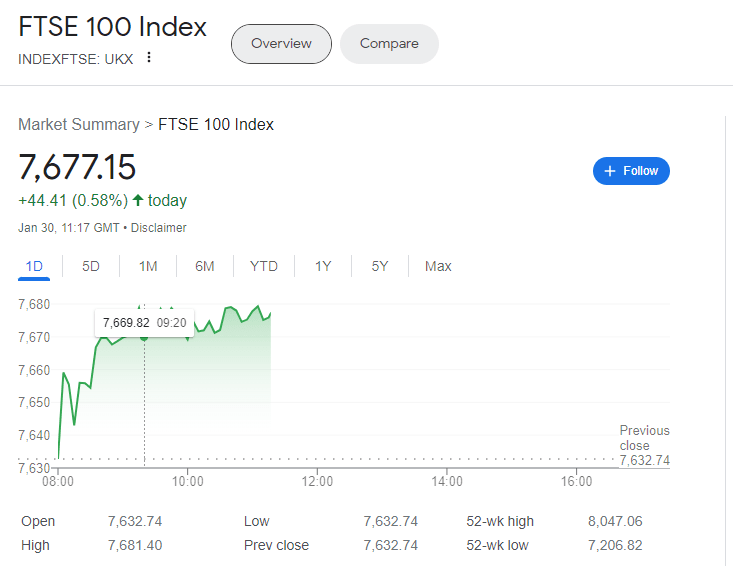Open the Disclaimer link
The image size is (733, 566).
[x=159, y=228]
